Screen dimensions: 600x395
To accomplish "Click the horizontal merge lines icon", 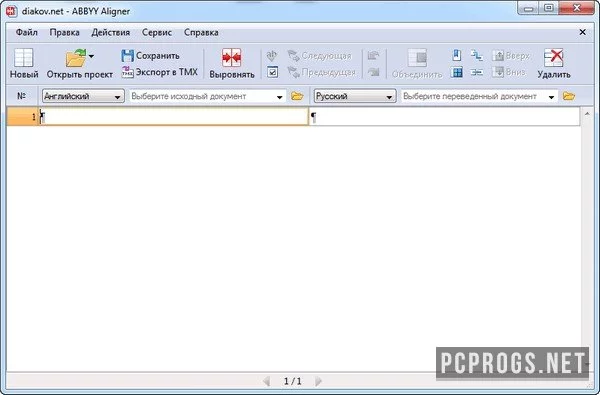I will [477, 72].
